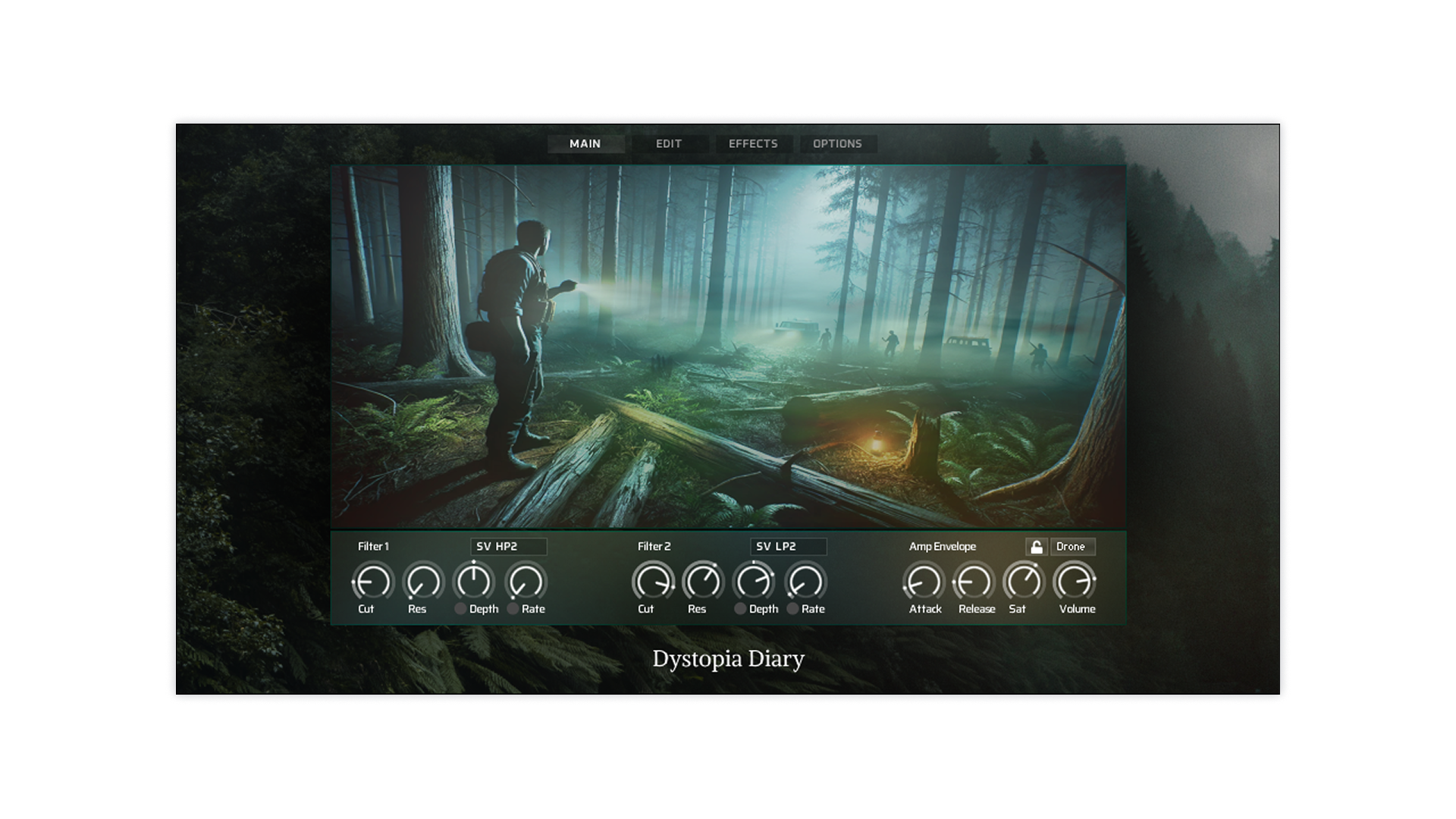Switch to the EDIT tab

(669, 144)
